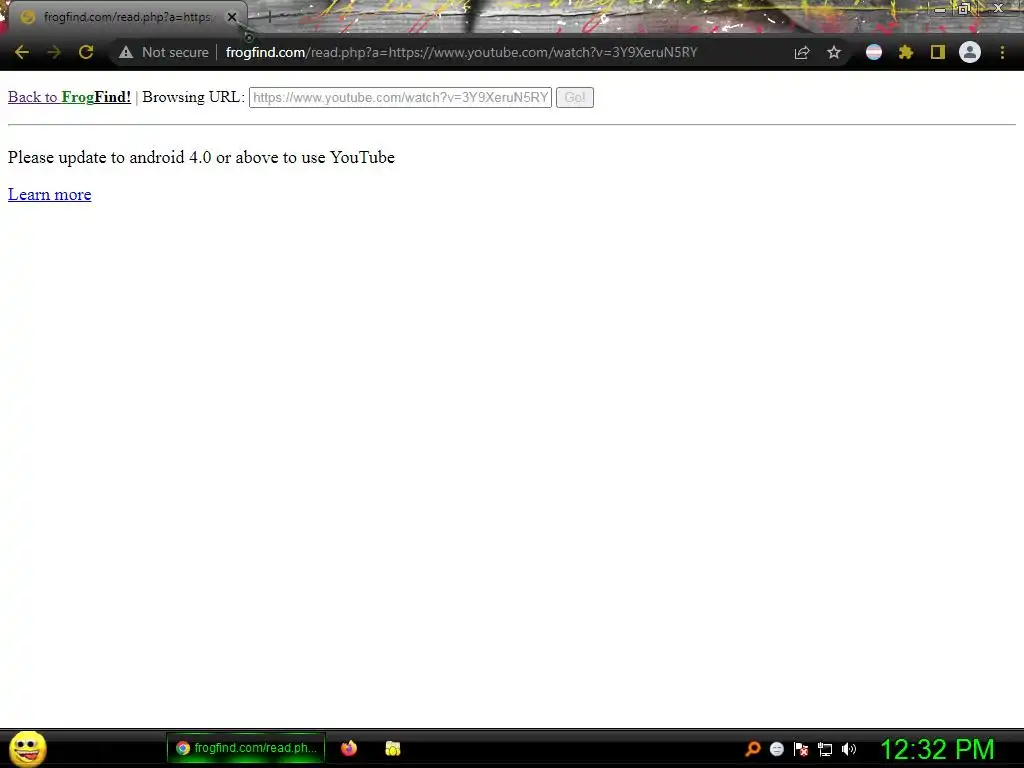Click the Not secure warning icon
Viewport: 1024px width, 768px height.
(x=126, y=52)
